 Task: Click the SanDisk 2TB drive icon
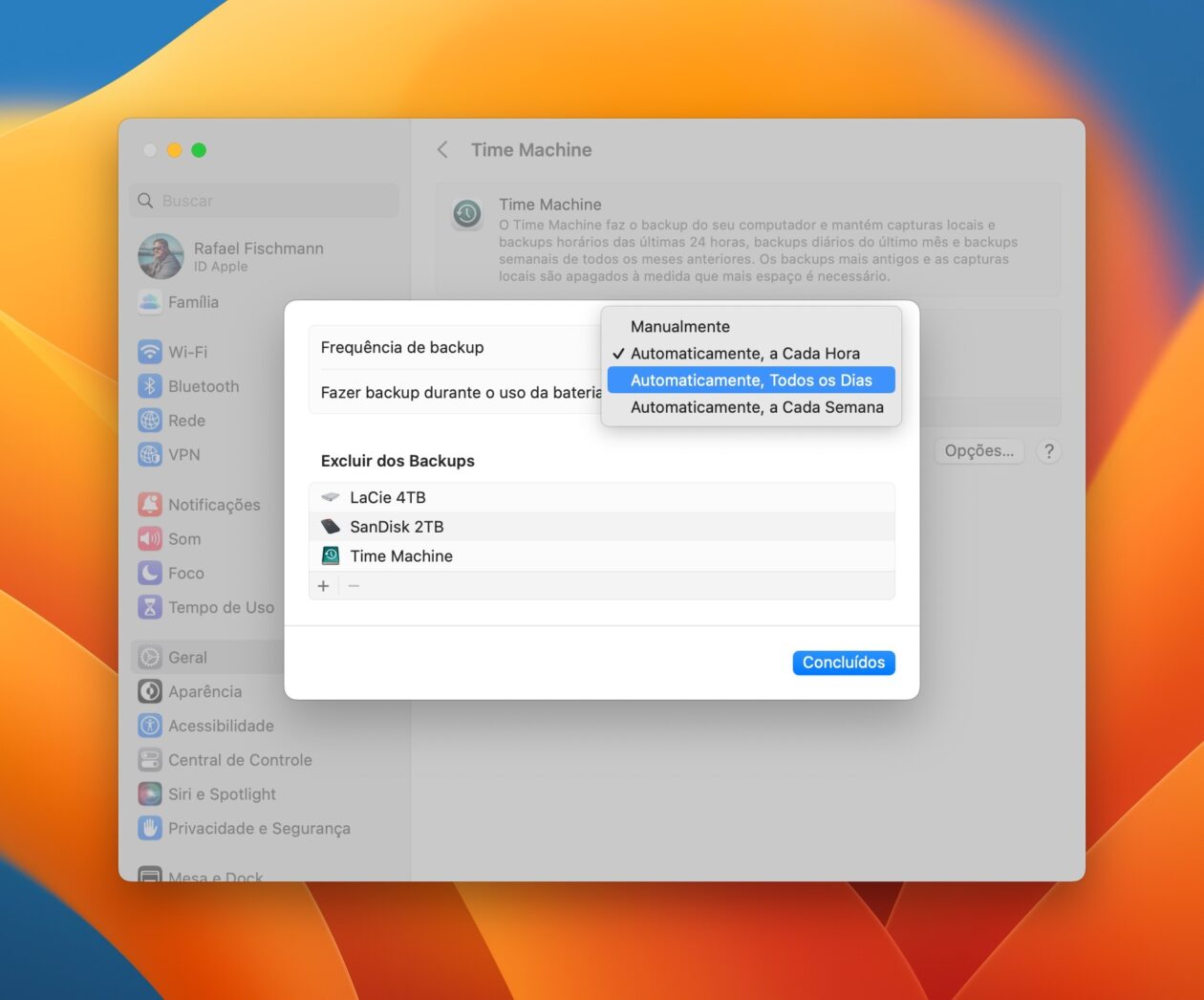point(330,527)
